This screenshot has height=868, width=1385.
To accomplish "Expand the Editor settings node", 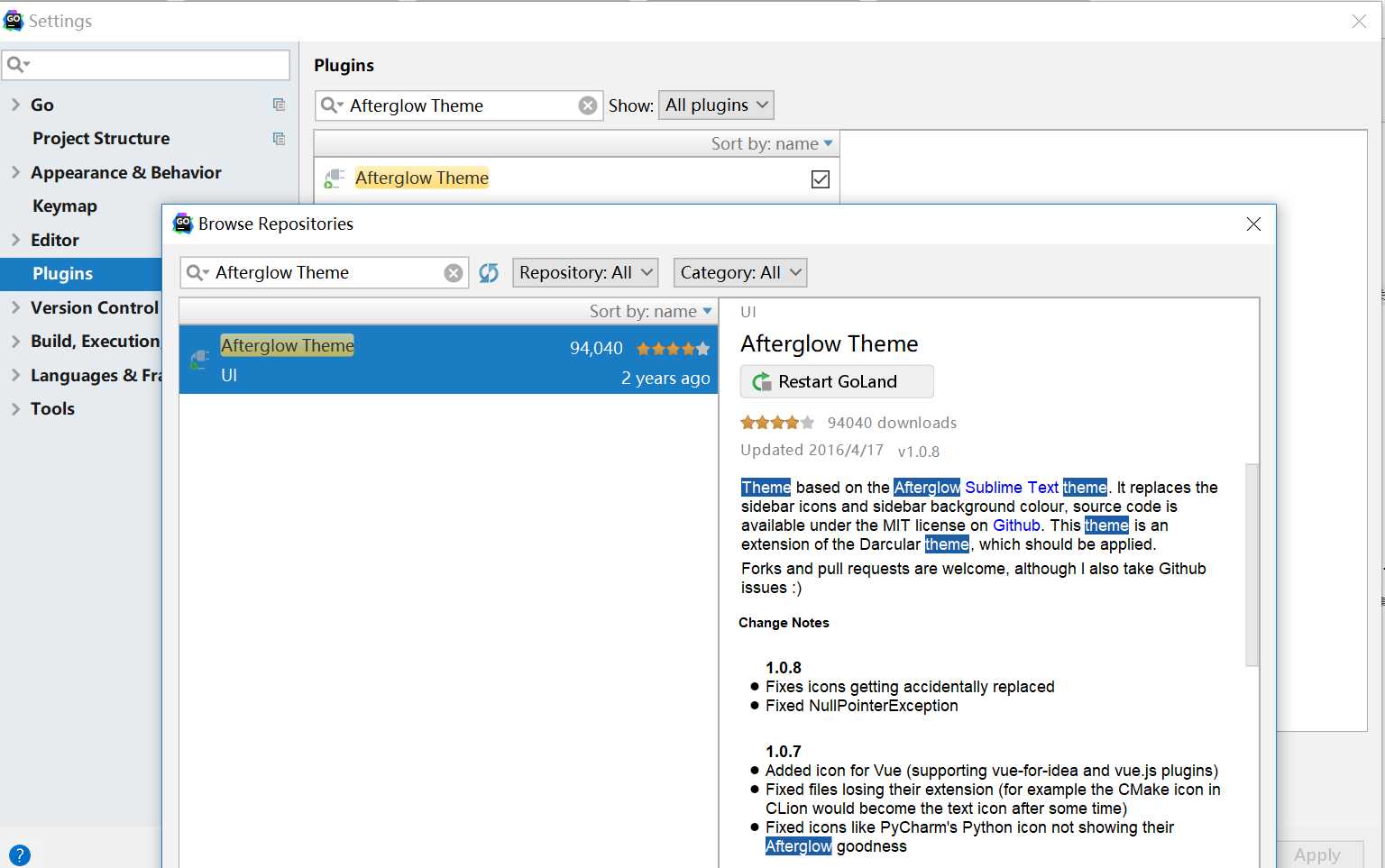I will (x=15, y=240).
